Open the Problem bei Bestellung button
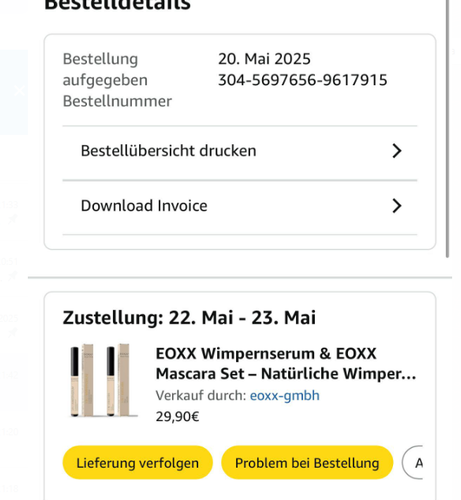 pyautogui.click(x=307, y=463)
